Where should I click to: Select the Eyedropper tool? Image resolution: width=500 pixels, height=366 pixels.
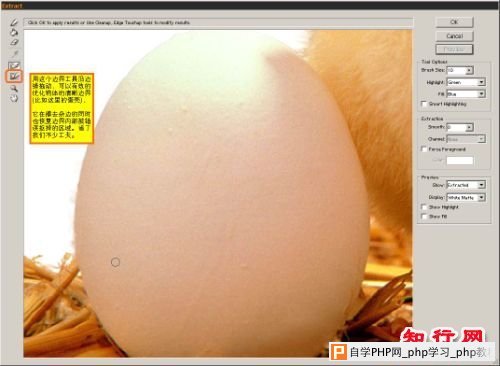pos(14,53)
